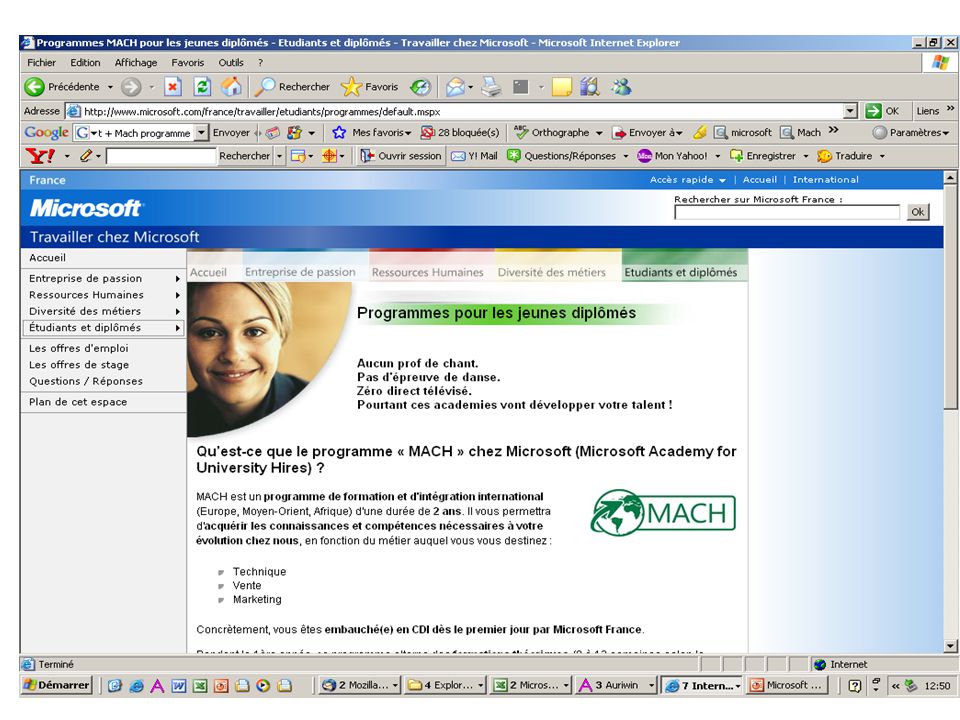The height and width of the screenshot is (720, 960).
Task: Print the page using printer icon
Action: coord(490,88)
